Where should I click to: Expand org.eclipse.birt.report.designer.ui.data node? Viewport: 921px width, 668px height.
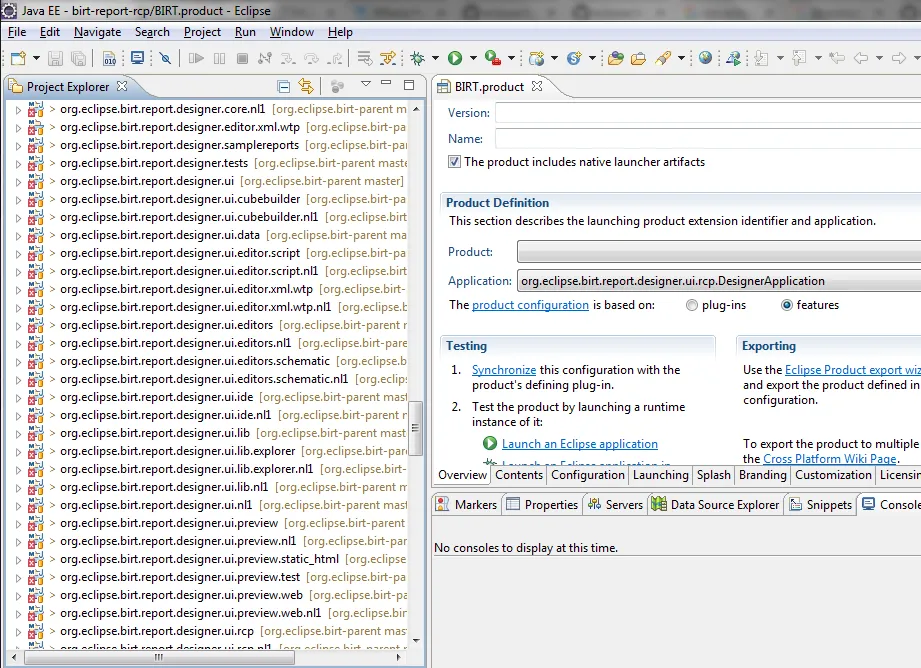tap(18, 236)
